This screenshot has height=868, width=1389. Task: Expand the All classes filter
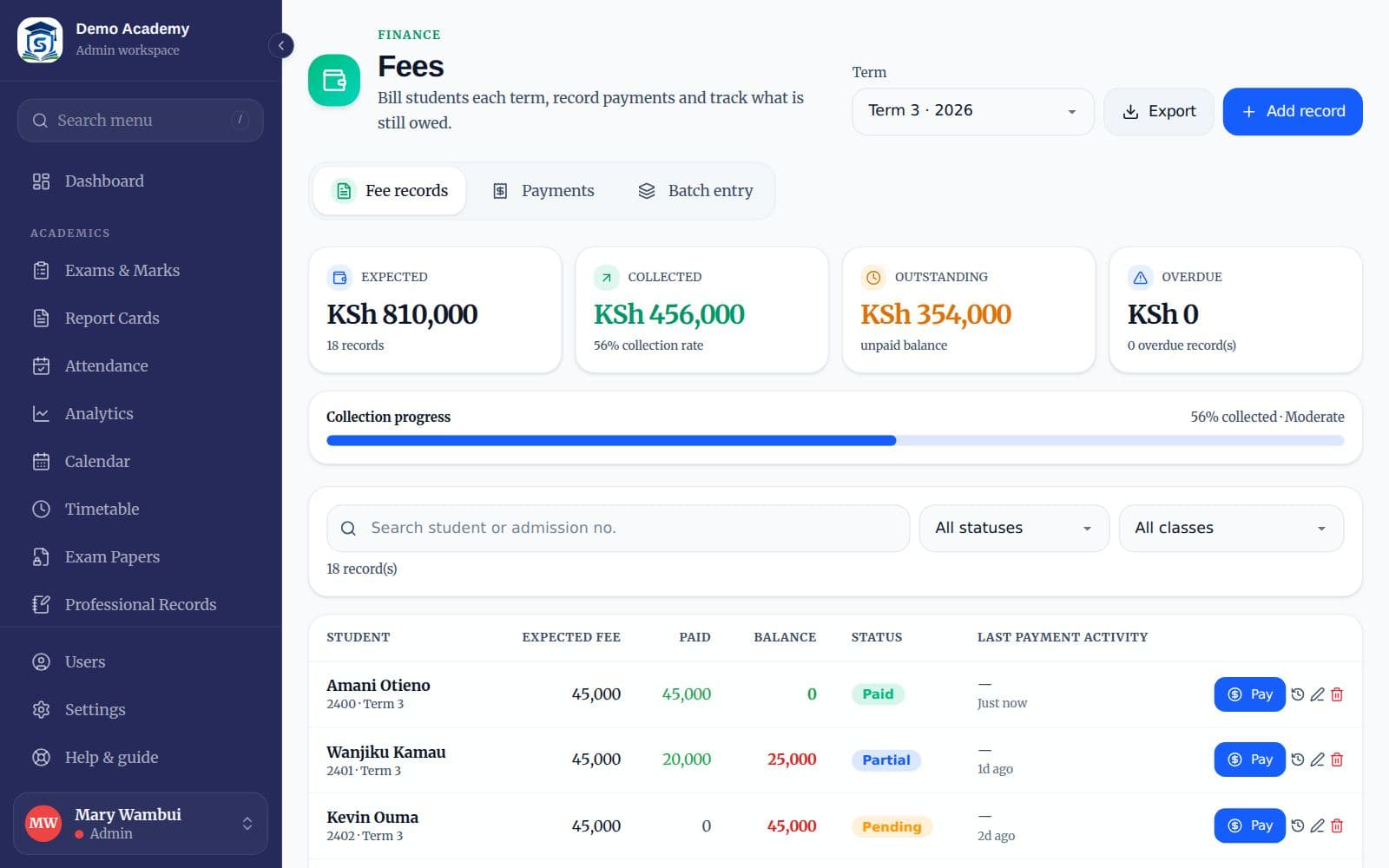1231,528
